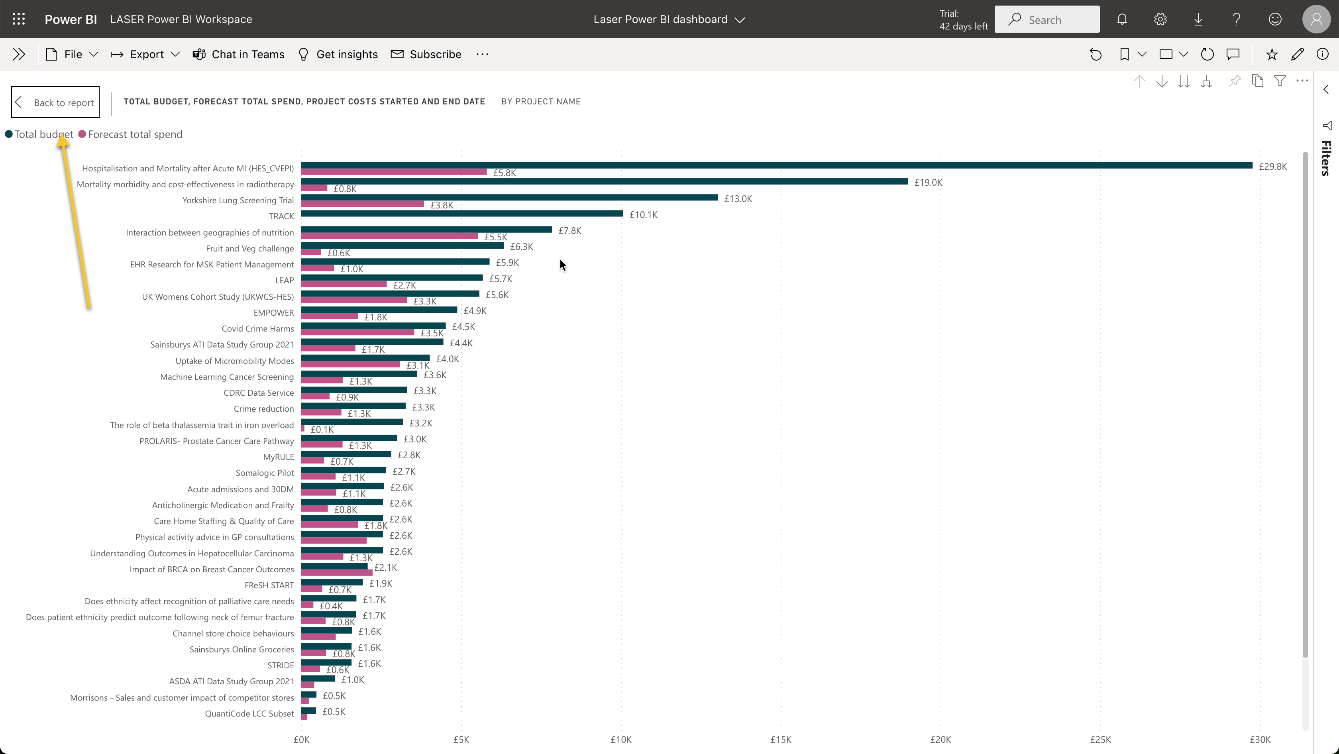1339x754 pixels.
Task: Click the chart's vertical scrollbar
Action: pyautogui.click(x=1306, y=404)
